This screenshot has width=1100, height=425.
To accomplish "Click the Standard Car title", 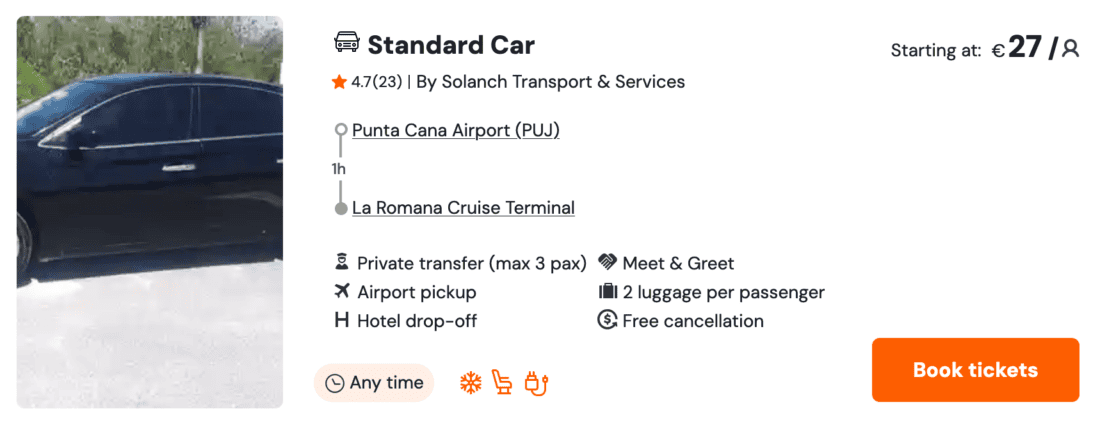I will [x=451, y=45].
